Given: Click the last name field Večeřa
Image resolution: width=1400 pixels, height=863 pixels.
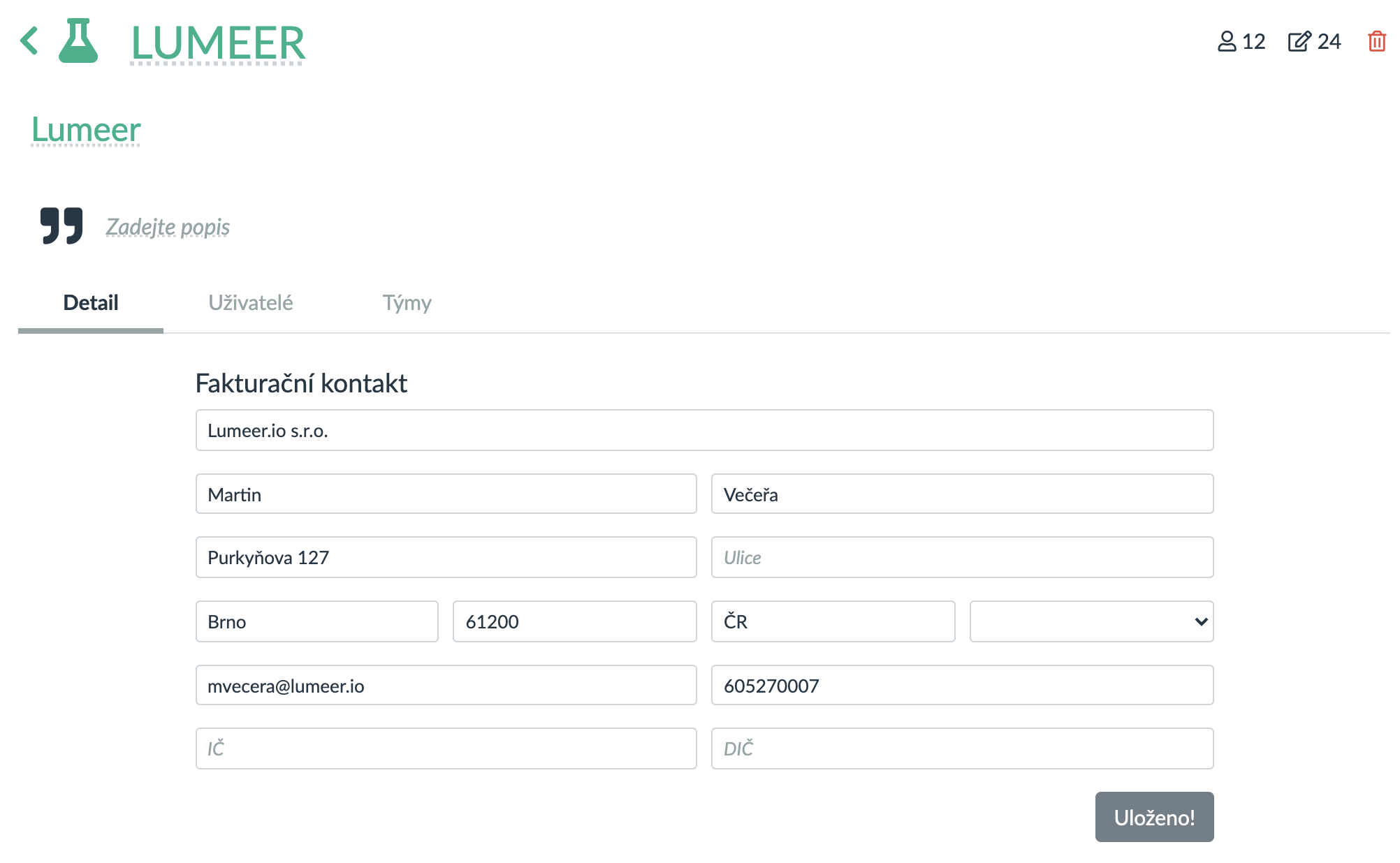Looking at the screenshot, I should pos(962,494).
